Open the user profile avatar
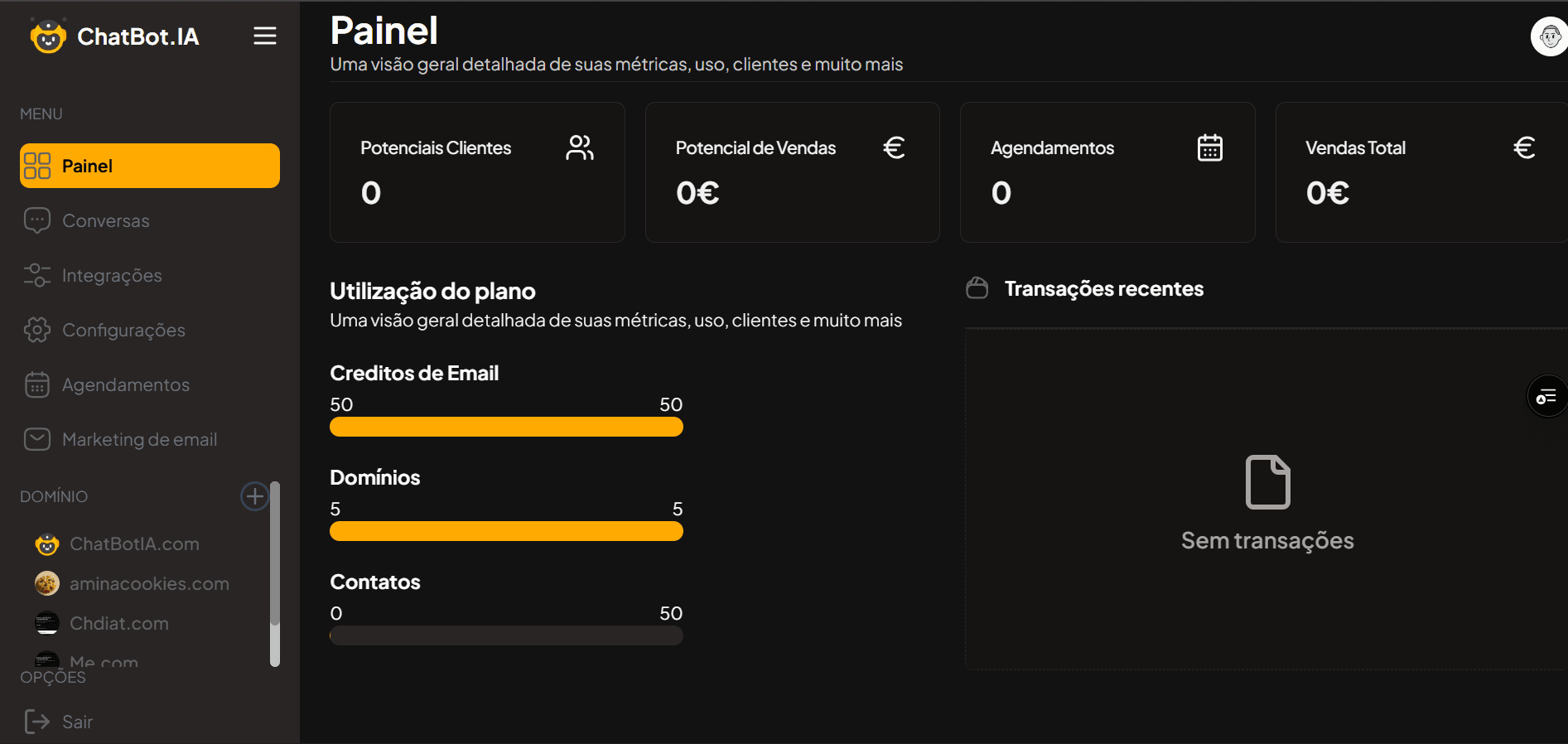The image size is (1568, 744). 1549,36
